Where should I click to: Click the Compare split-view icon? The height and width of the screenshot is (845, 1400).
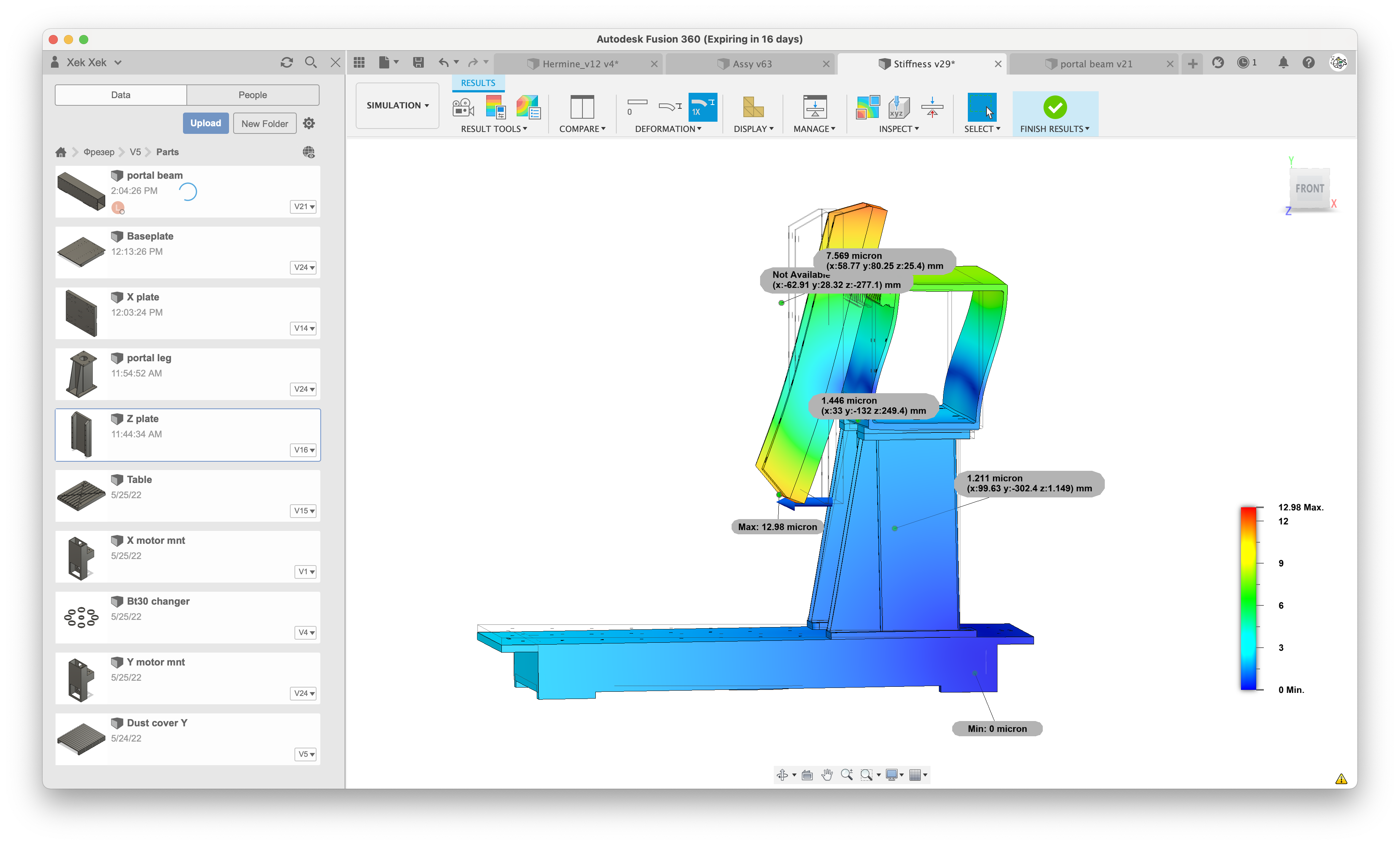point(582,107)
